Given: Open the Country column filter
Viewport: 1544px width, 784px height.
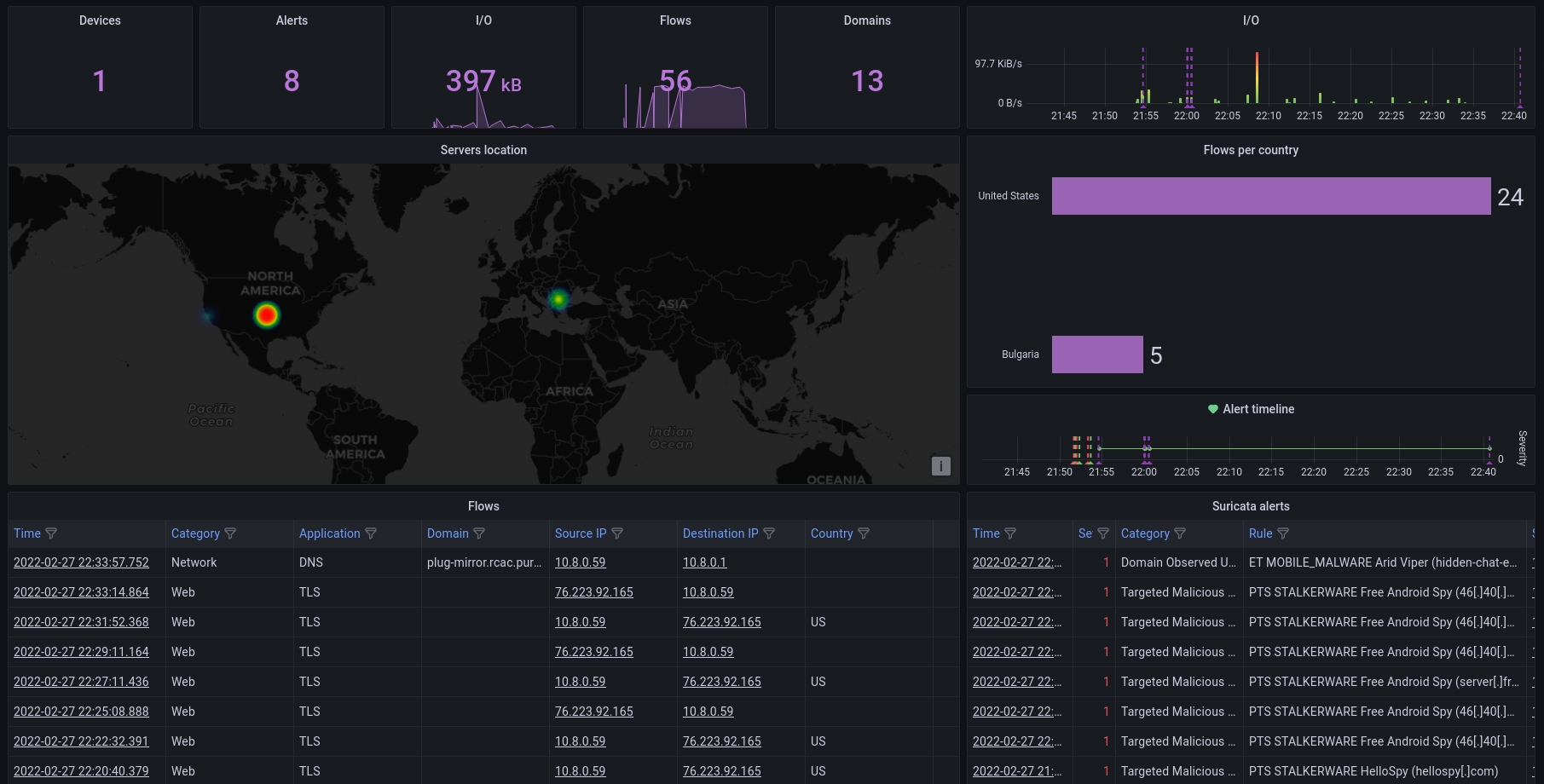Looking at the screenshot, I should 864,533.
